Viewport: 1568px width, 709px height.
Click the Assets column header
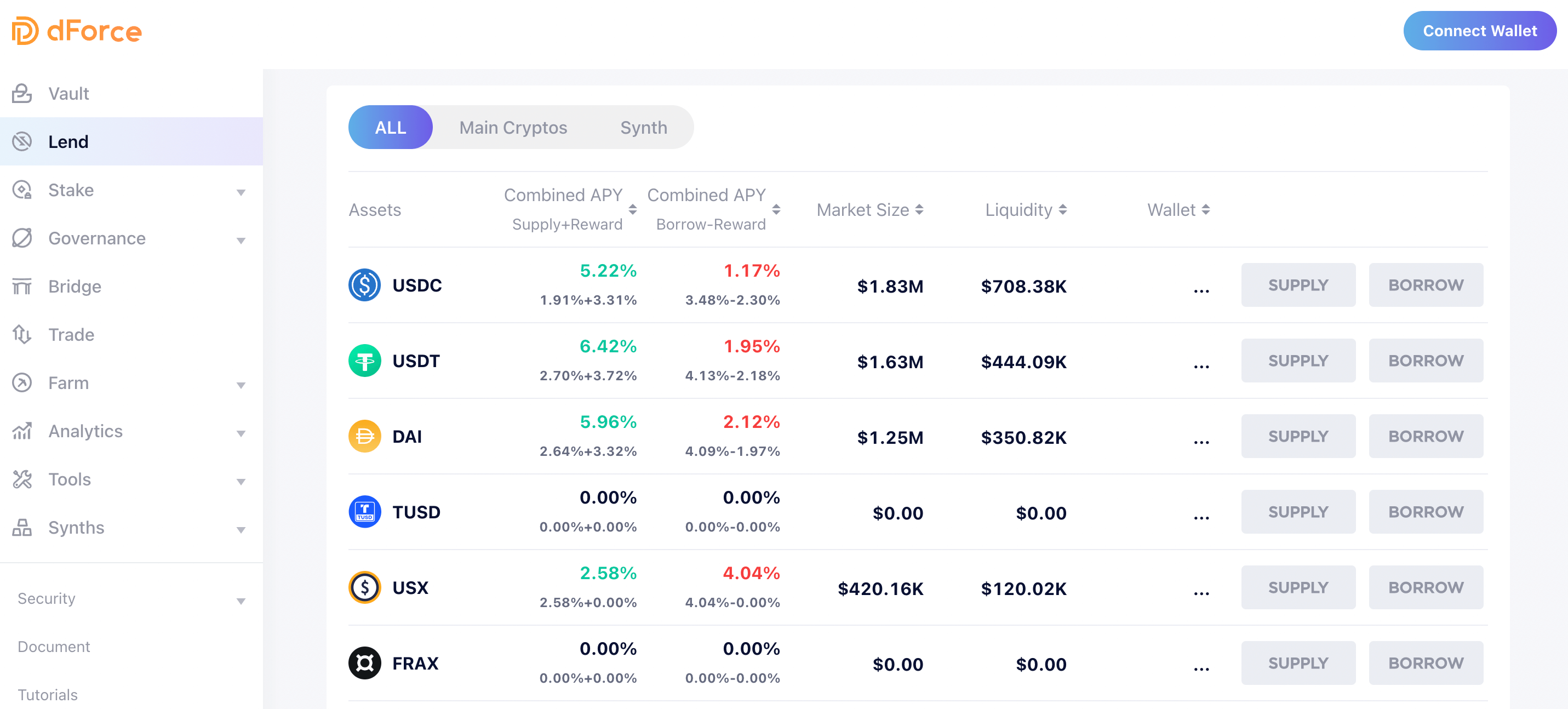point(374,209)
